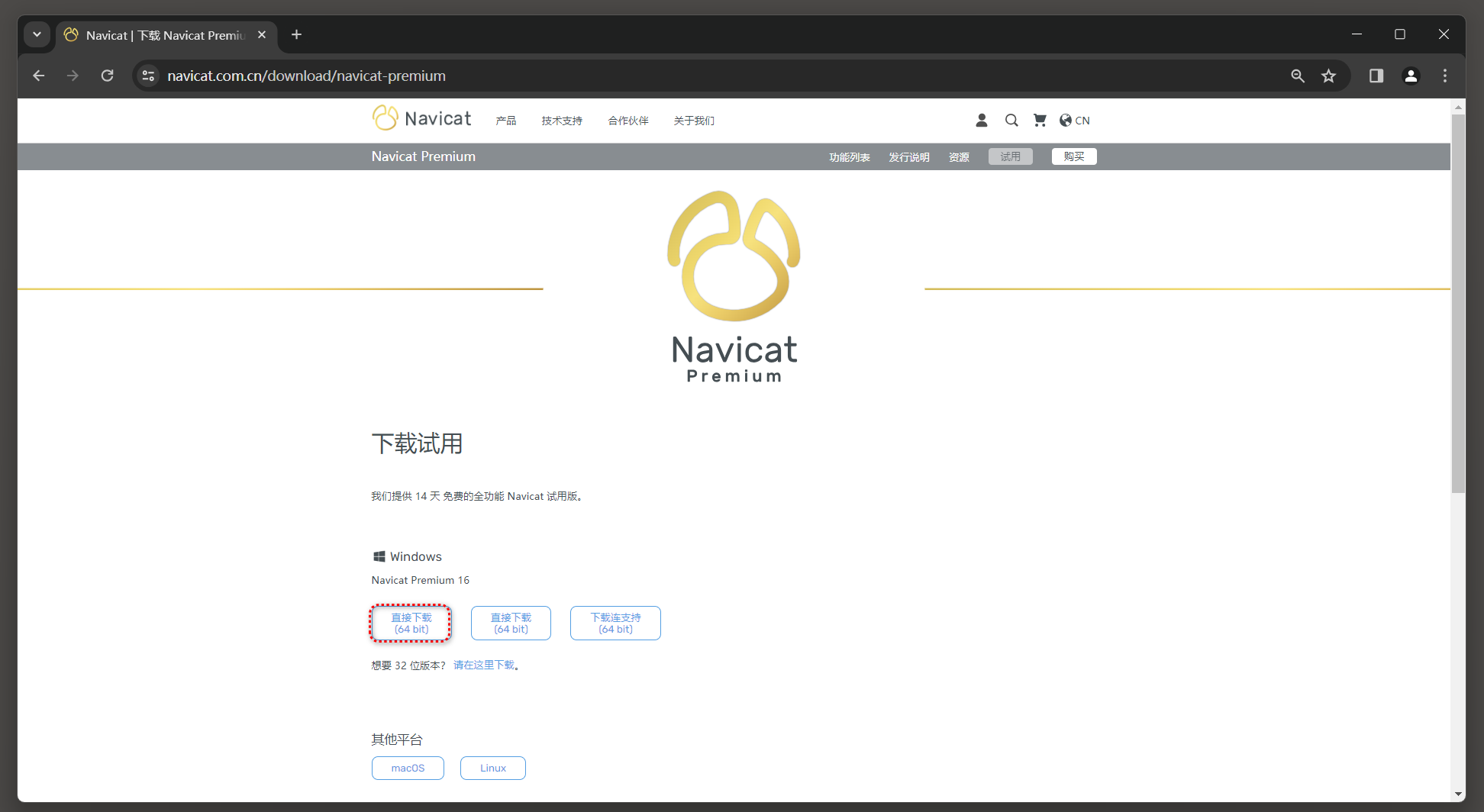Go back using browser back arrow

click(x=39, y=76)
